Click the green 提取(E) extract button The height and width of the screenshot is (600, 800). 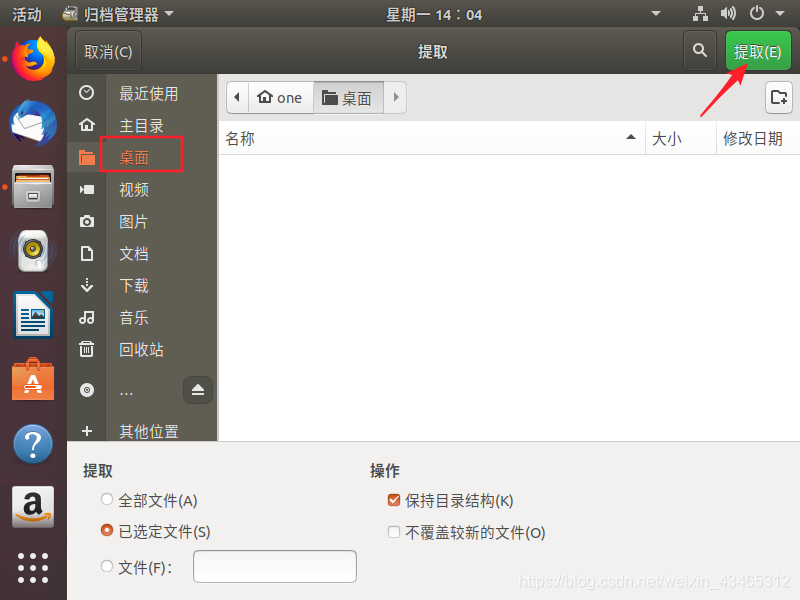758,51
